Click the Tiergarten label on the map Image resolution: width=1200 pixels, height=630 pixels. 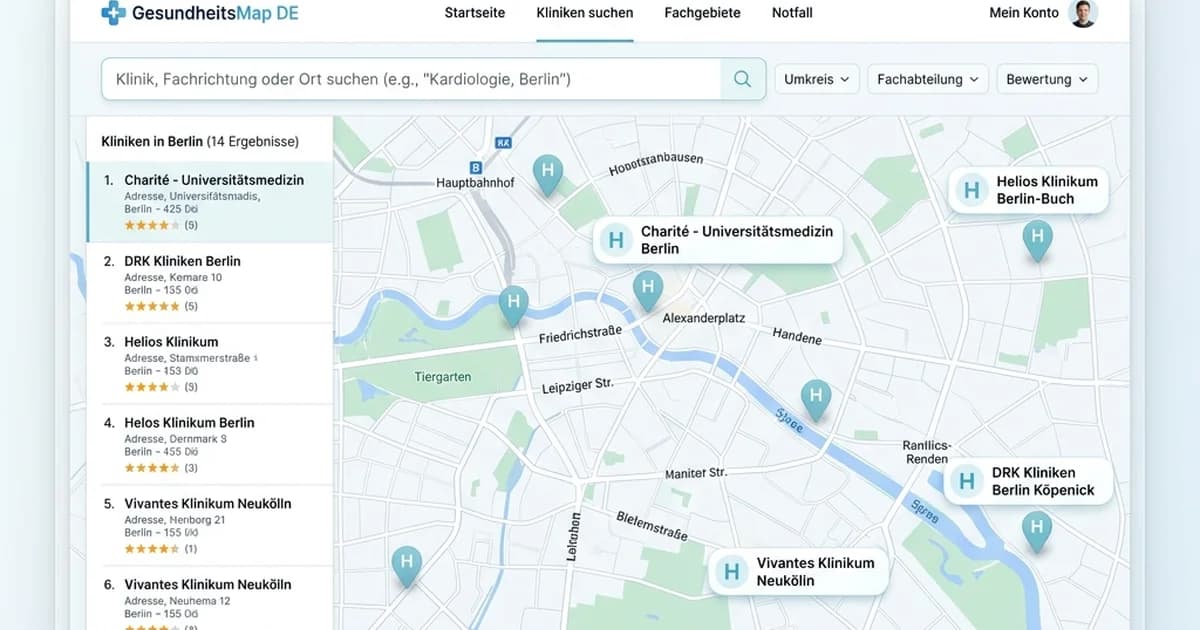442,377
